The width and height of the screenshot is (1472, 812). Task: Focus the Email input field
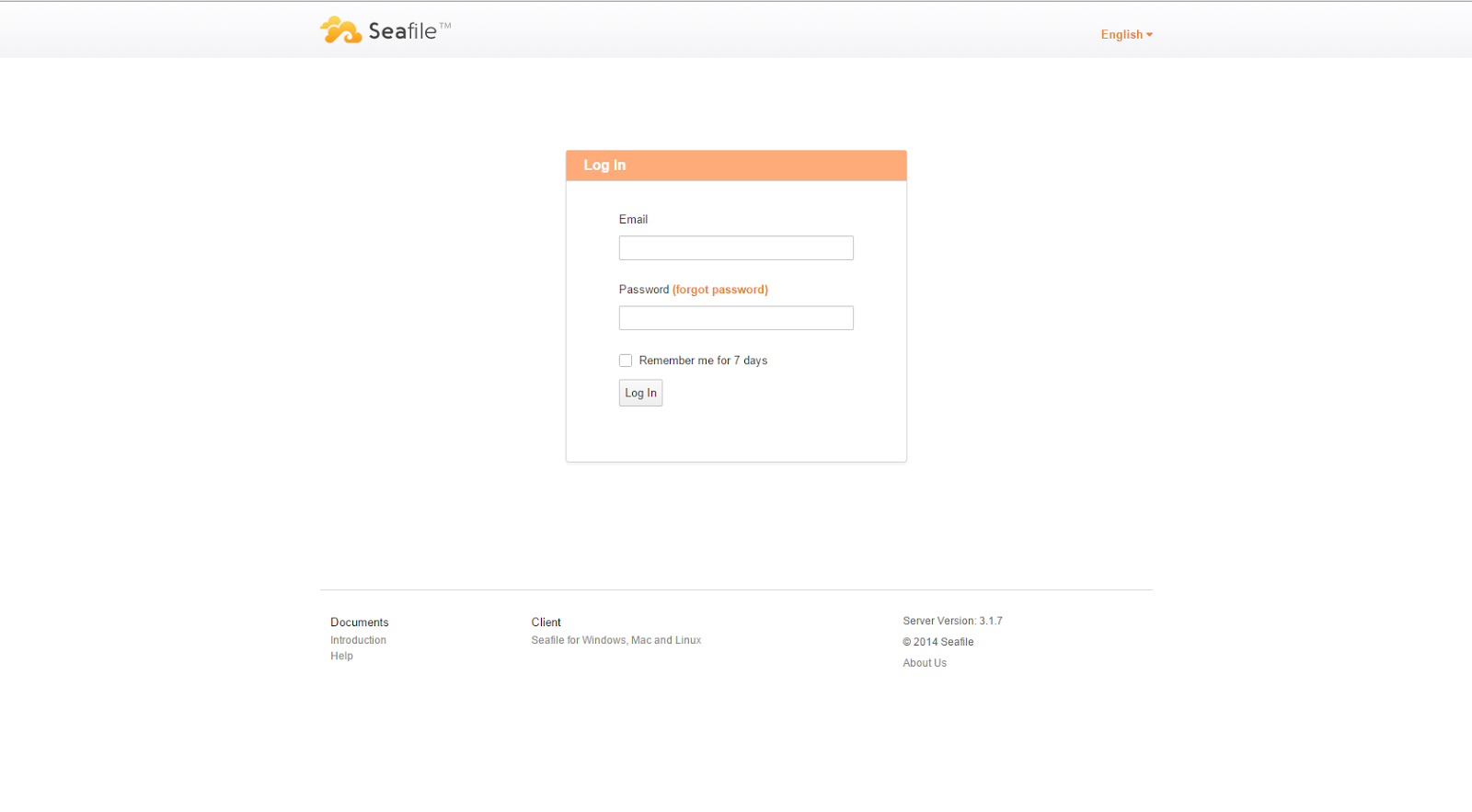coord(736,248)
